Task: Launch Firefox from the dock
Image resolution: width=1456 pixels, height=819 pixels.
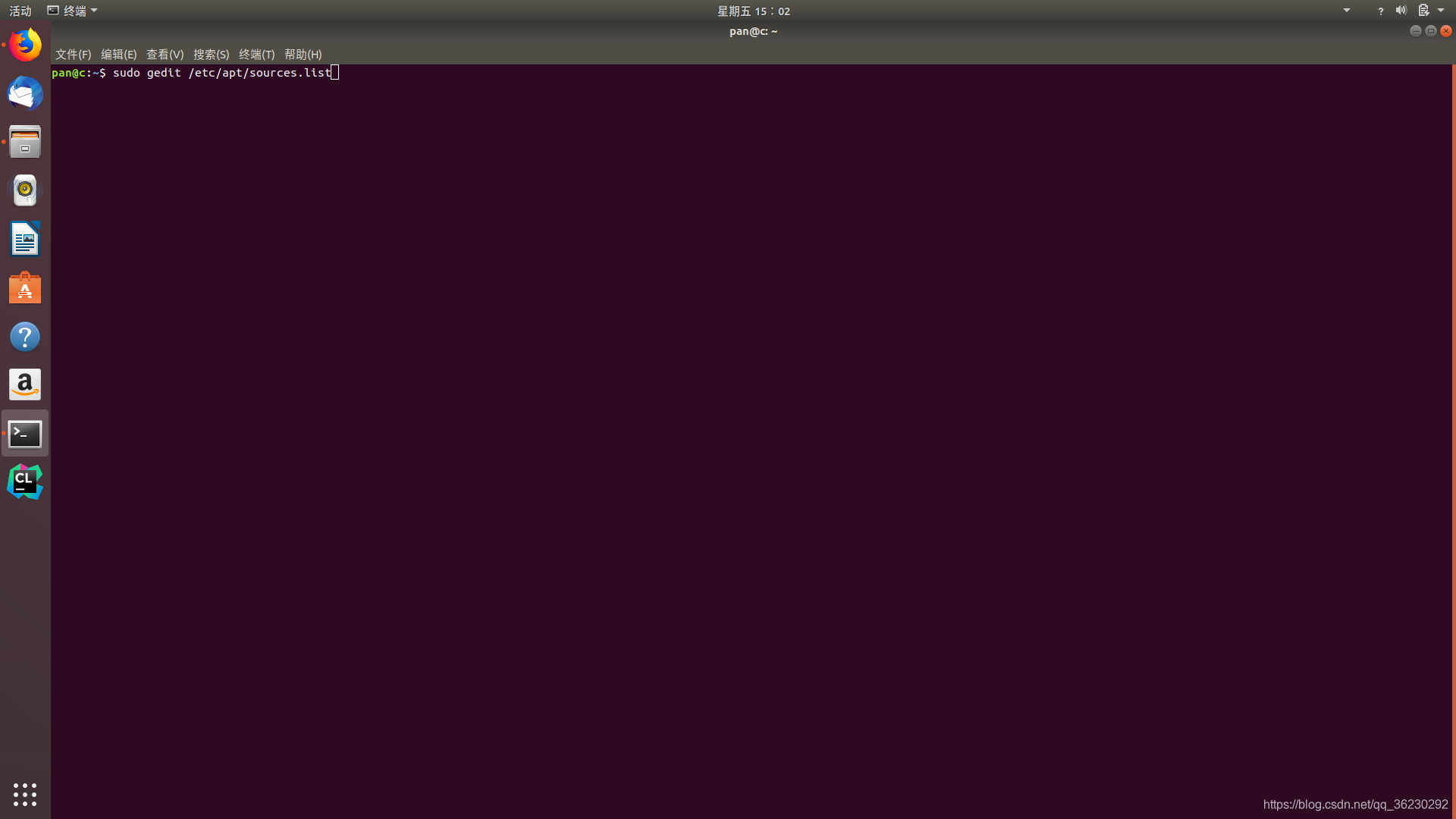Action: coord(25,45)
